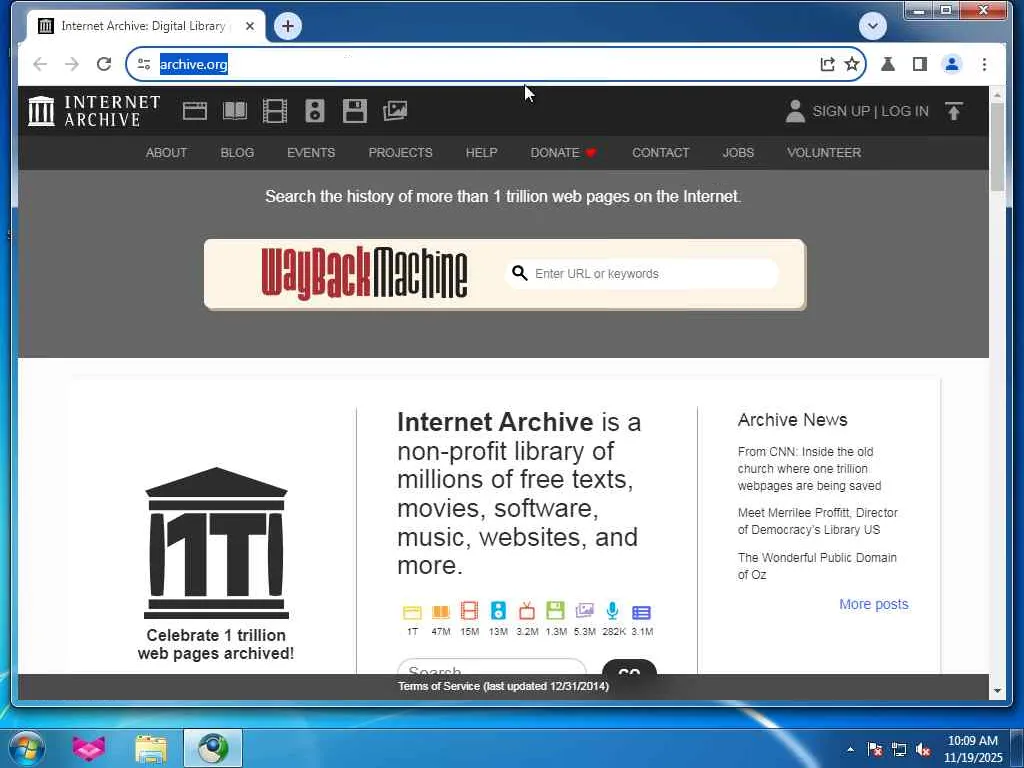1024x768 pixels.
Task: Open the Texts book icon in the top nav
Action: coord(235,111)
